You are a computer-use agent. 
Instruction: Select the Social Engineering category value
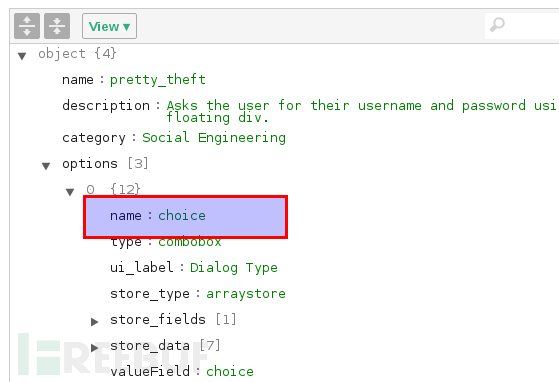click(214, 138)
